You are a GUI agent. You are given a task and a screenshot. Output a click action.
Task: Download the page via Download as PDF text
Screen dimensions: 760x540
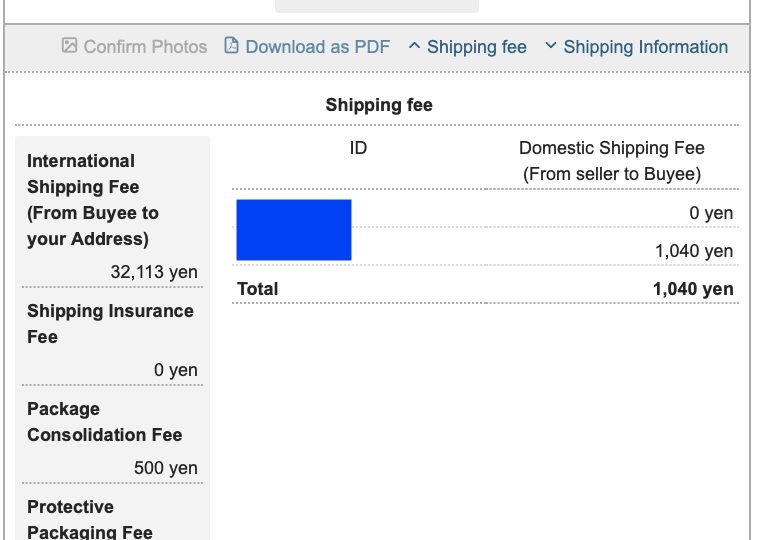317,47
